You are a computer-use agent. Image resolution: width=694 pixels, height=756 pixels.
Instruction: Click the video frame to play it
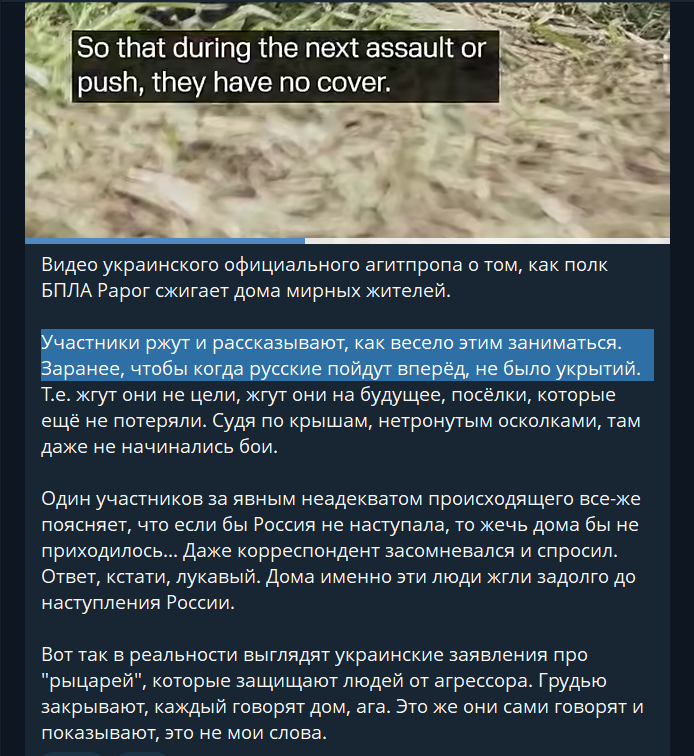(x=347, y=121)
